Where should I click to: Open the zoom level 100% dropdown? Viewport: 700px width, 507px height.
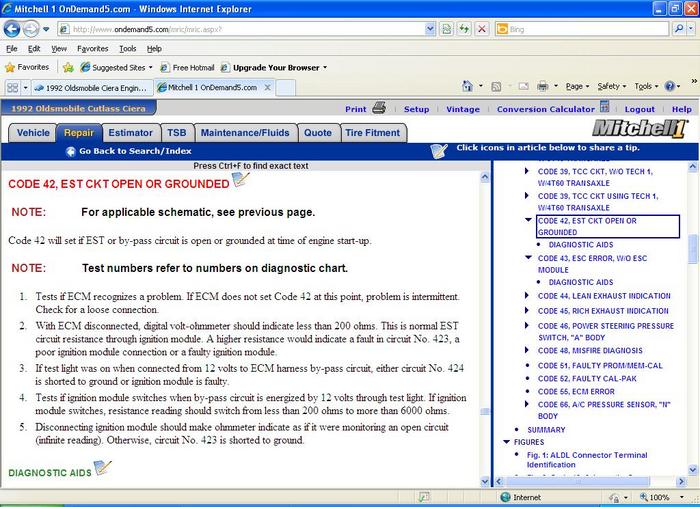[x=682, y=497]
